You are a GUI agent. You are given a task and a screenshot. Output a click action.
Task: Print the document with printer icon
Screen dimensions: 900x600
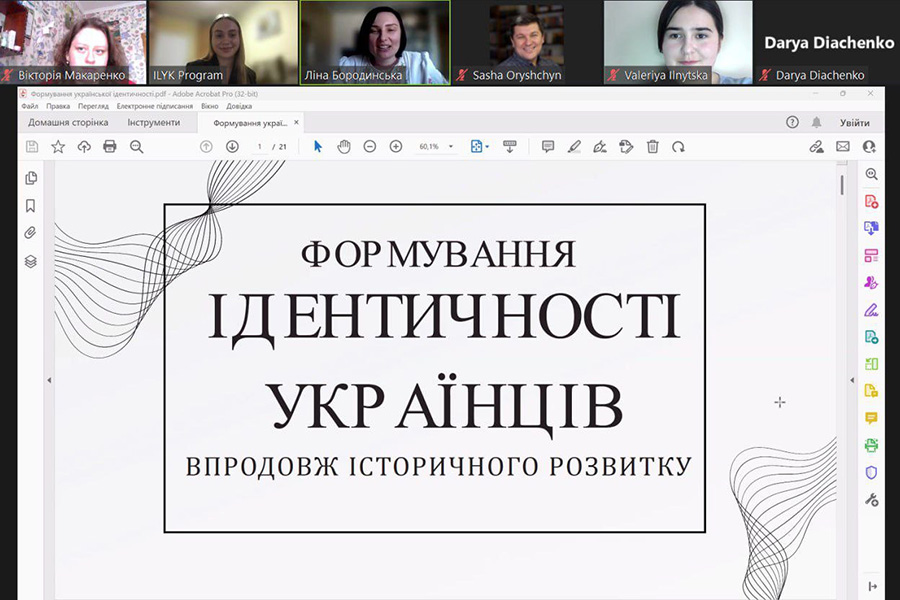pyautogui.click(x=110, y=146)
